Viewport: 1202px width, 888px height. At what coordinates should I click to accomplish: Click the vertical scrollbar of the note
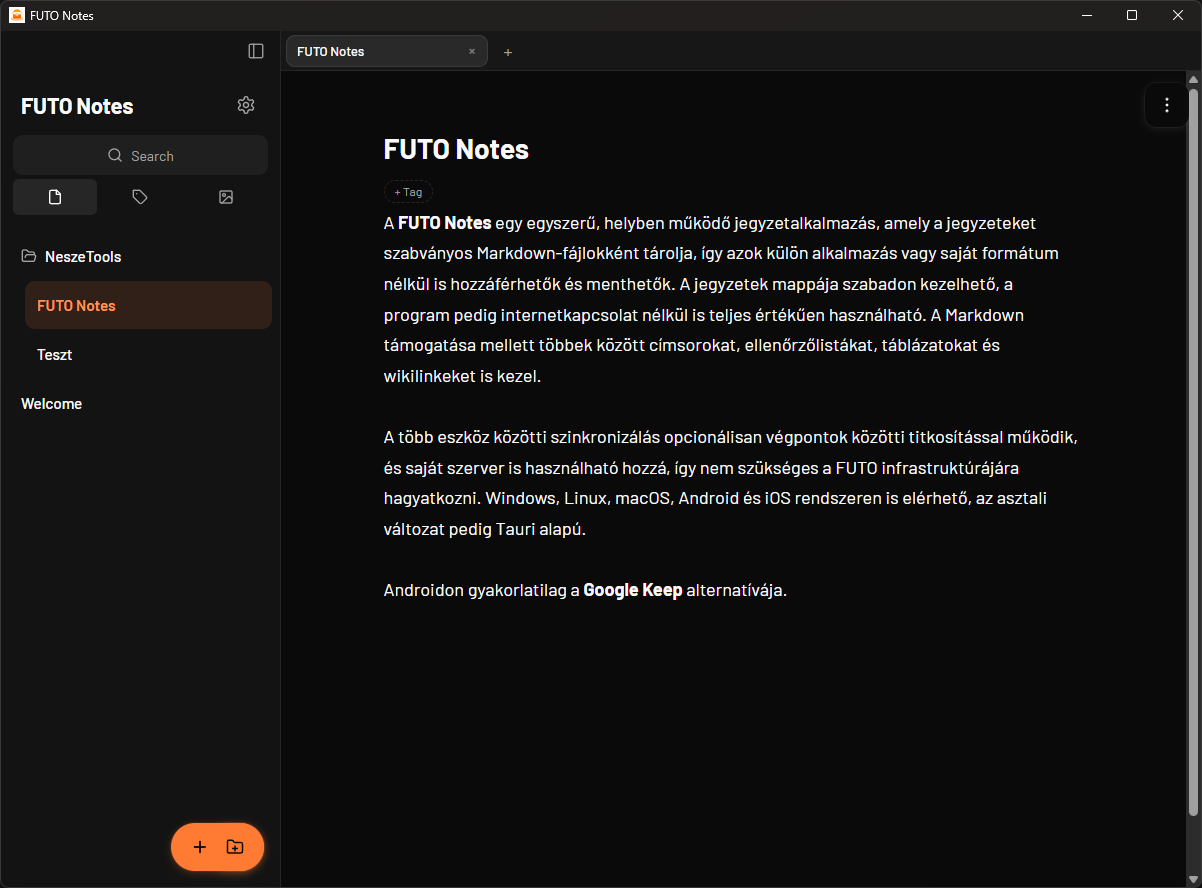(x=1192, y=450)
